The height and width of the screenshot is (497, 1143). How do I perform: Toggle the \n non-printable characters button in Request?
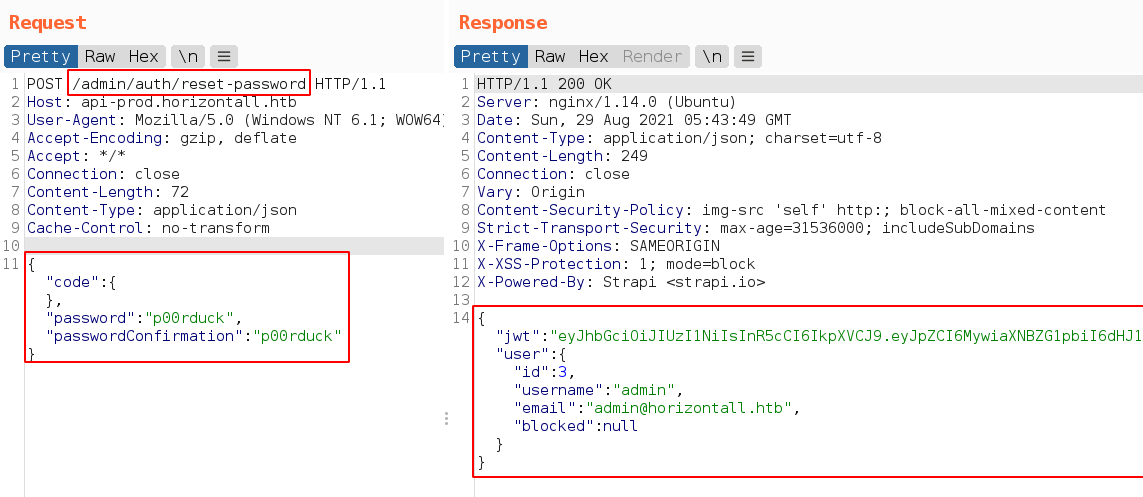click(187, 56)
